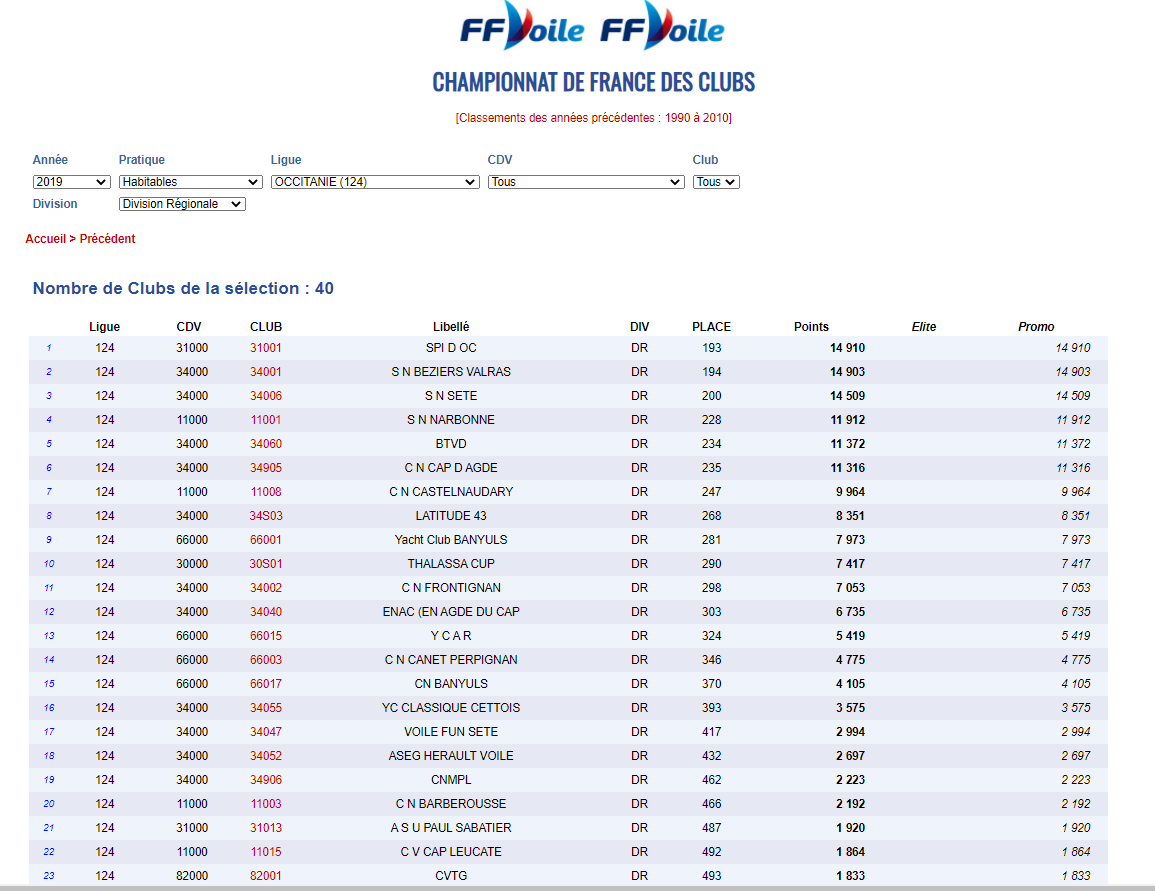Open club code 30S01 link
Image resolution: width=1155 pixels, height=891 pixels.
pyautogui.click(x=266, y=564)
